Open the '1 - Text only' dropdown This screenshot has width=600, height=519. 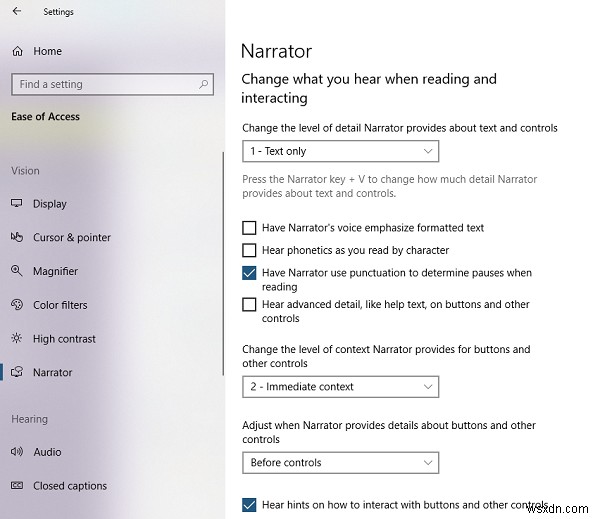pyautogui.click(x=341, y=151)
